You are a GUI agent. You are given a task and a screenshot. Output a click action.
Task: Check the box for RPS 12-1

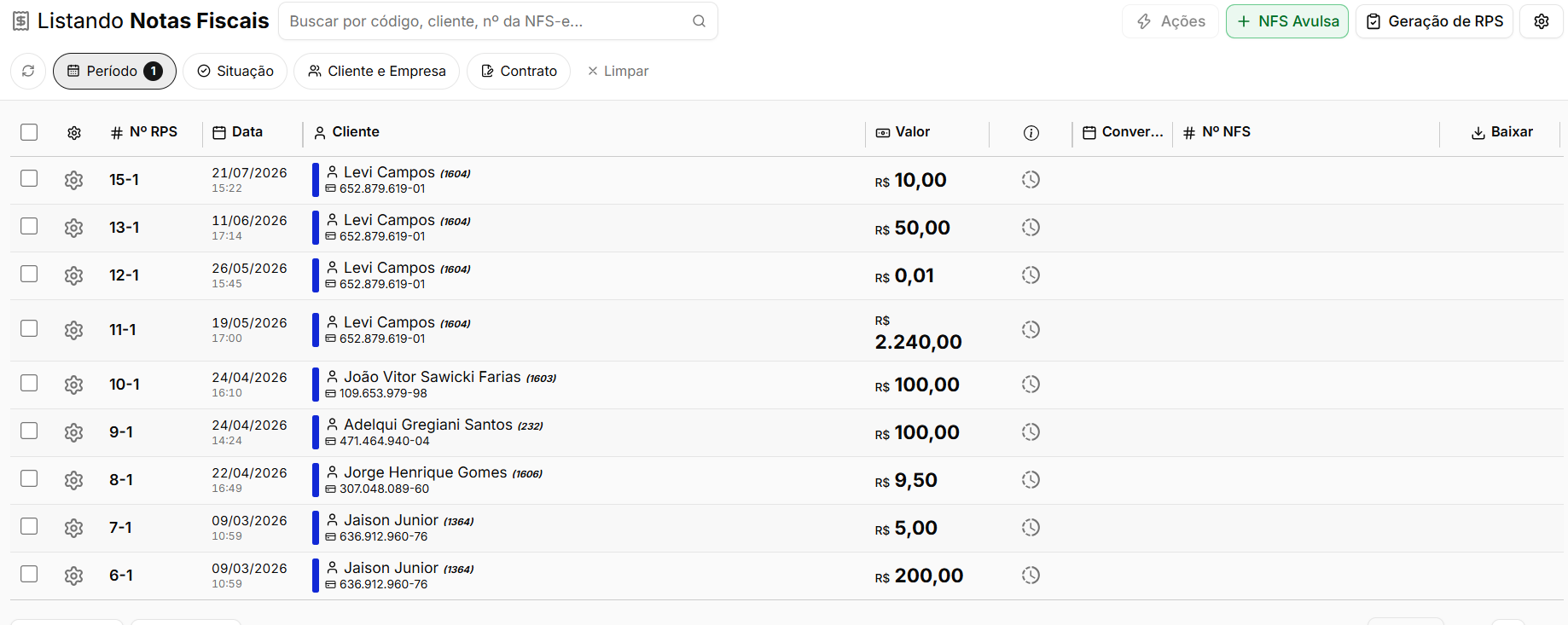coord(29,274)
